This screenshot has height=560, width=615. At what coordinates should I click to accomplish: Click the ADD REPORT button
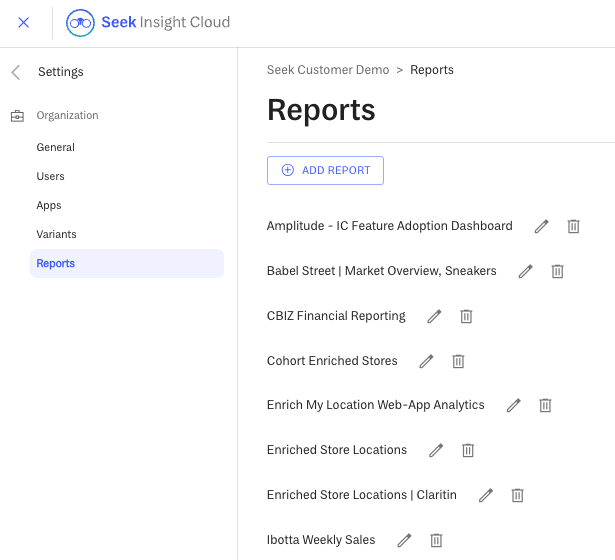click(325, 170)
